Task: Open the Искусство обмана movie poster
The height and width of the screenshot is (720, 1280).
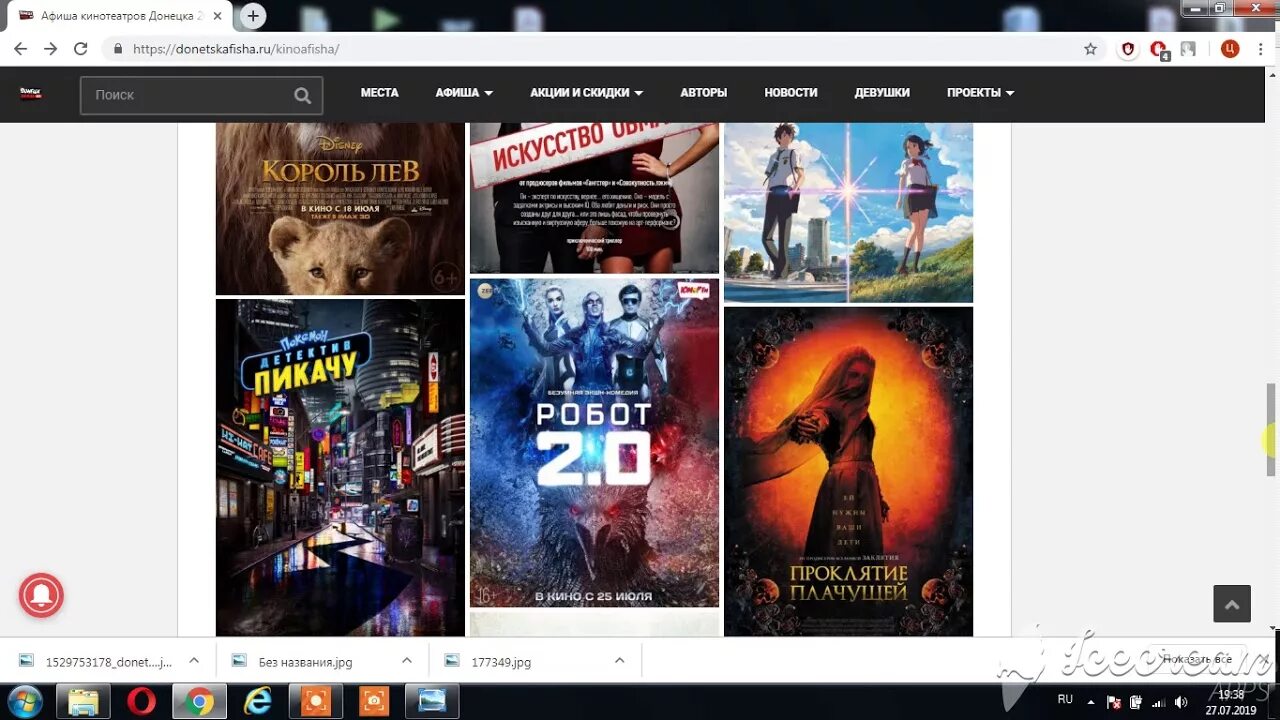Action: [x=594, y=198]
